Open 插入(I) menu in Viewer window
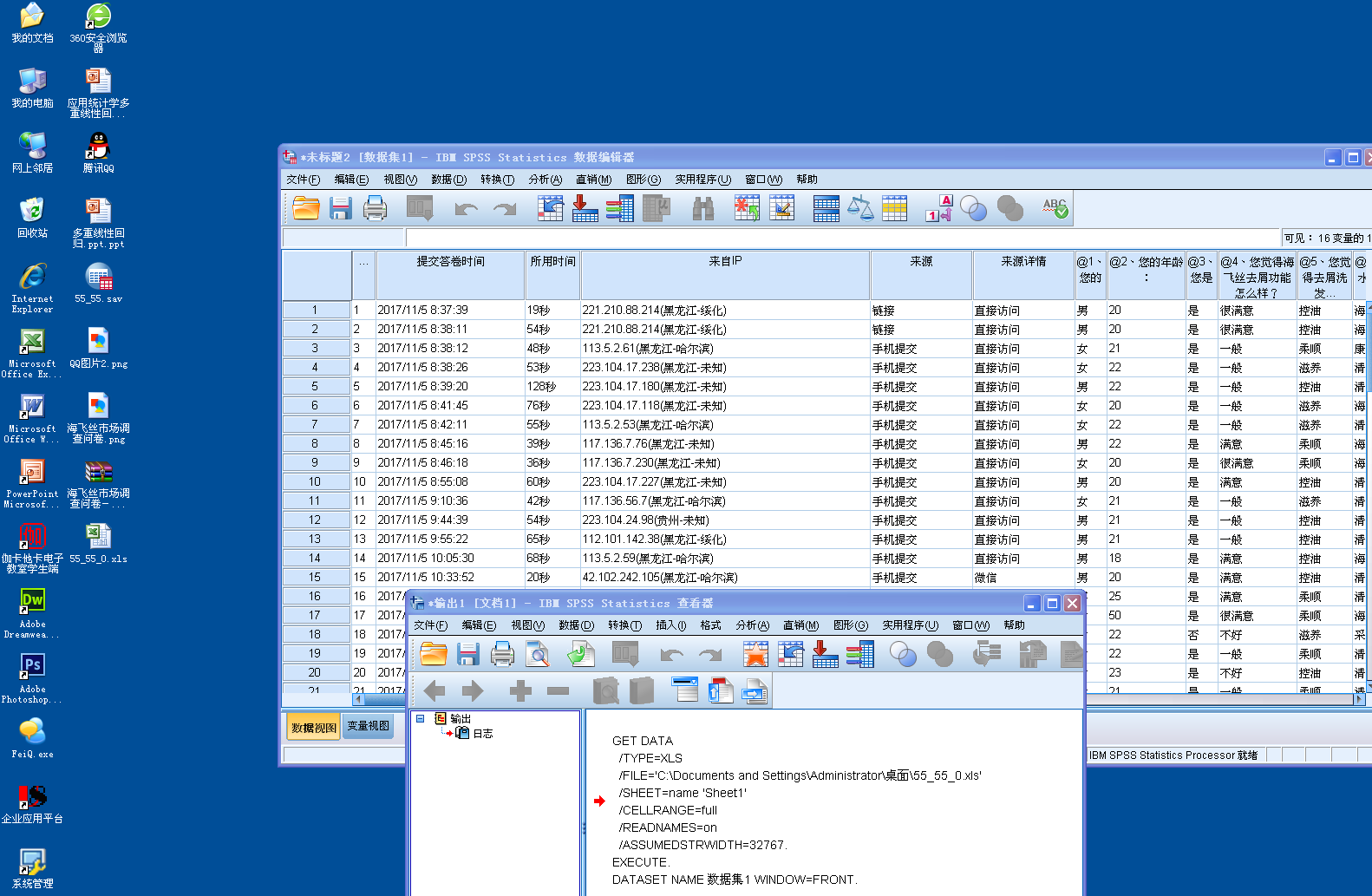 click(670, 625)
